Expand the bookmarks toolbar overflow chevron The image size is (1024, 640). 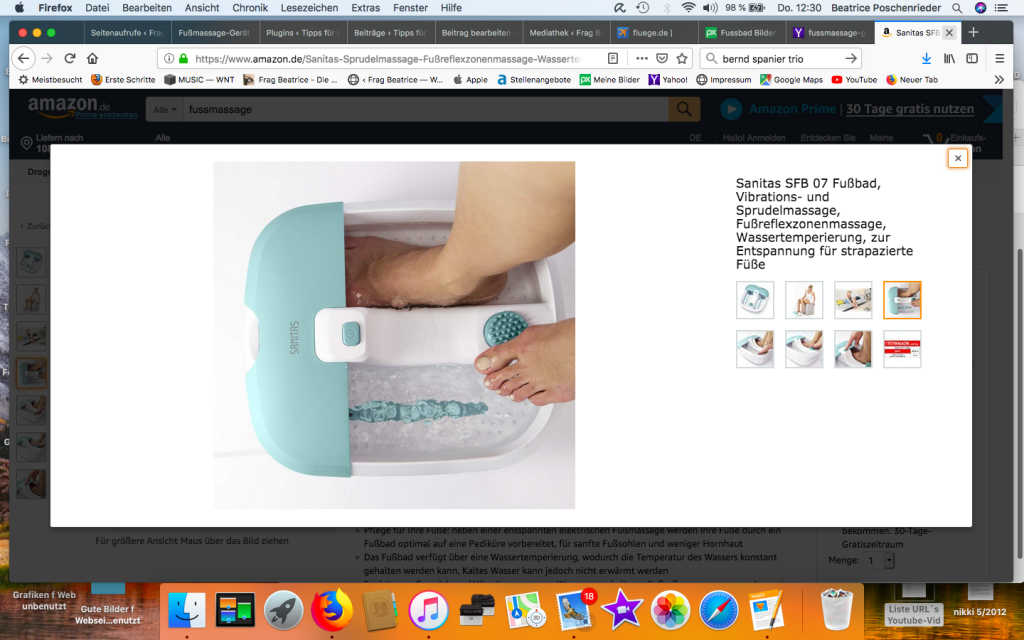point(999,79)
